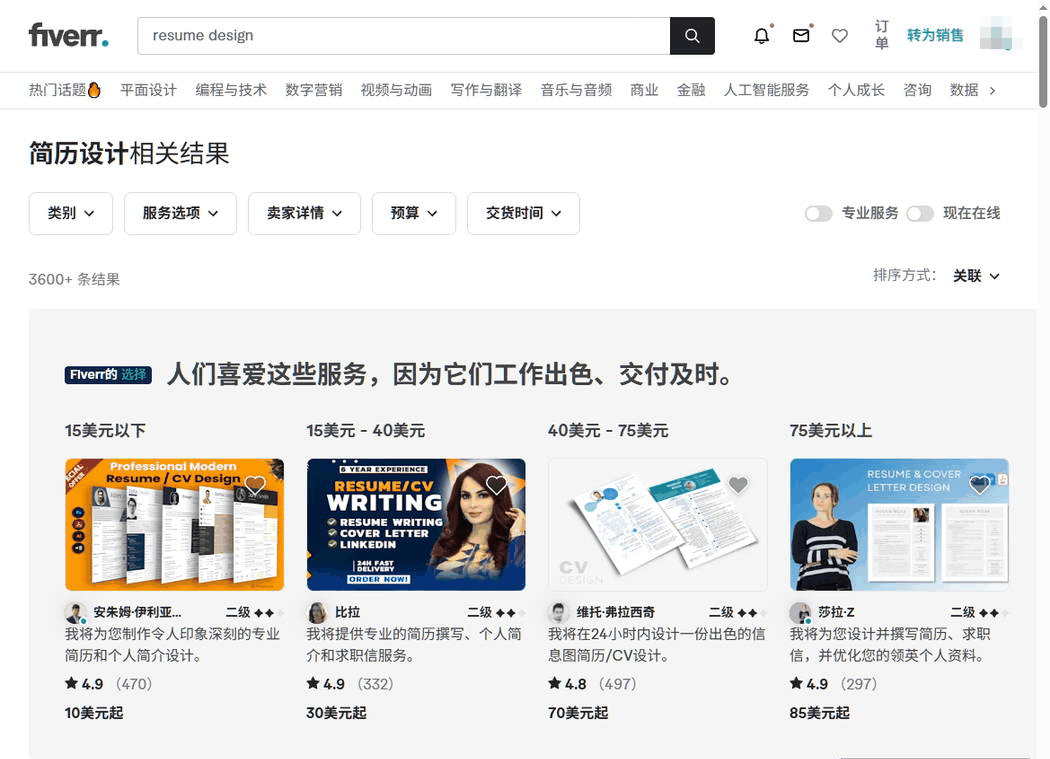Open the 视频与动画 category menu

click(396, 90)
